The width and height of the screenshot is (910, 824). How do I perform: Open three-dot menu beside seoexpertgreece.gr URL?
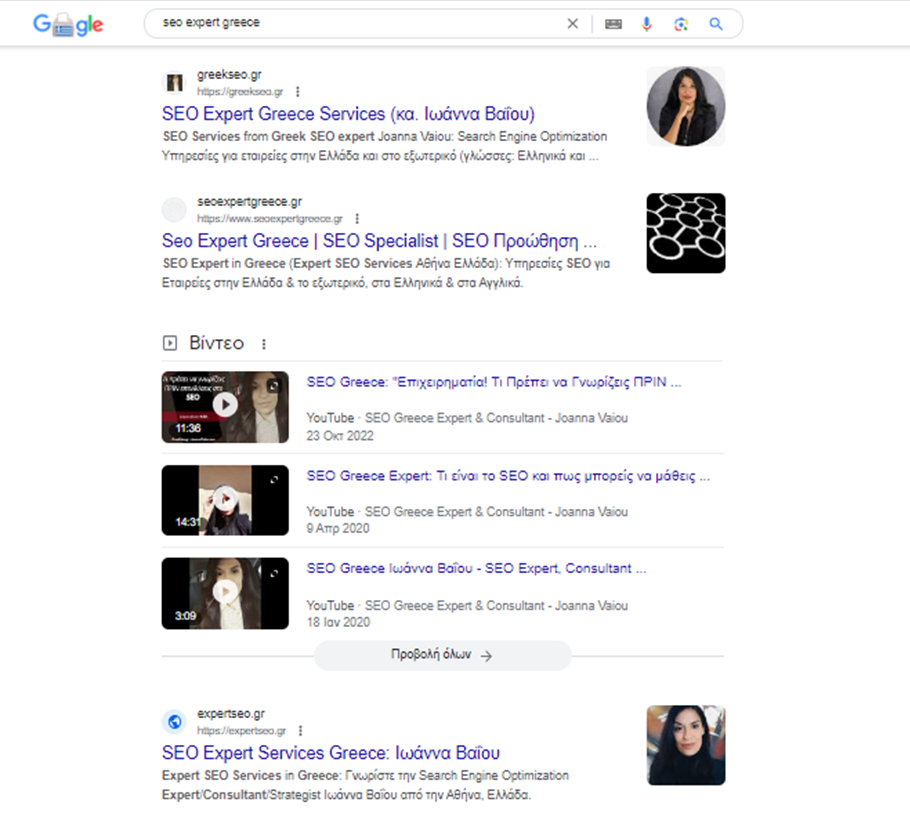357,218
